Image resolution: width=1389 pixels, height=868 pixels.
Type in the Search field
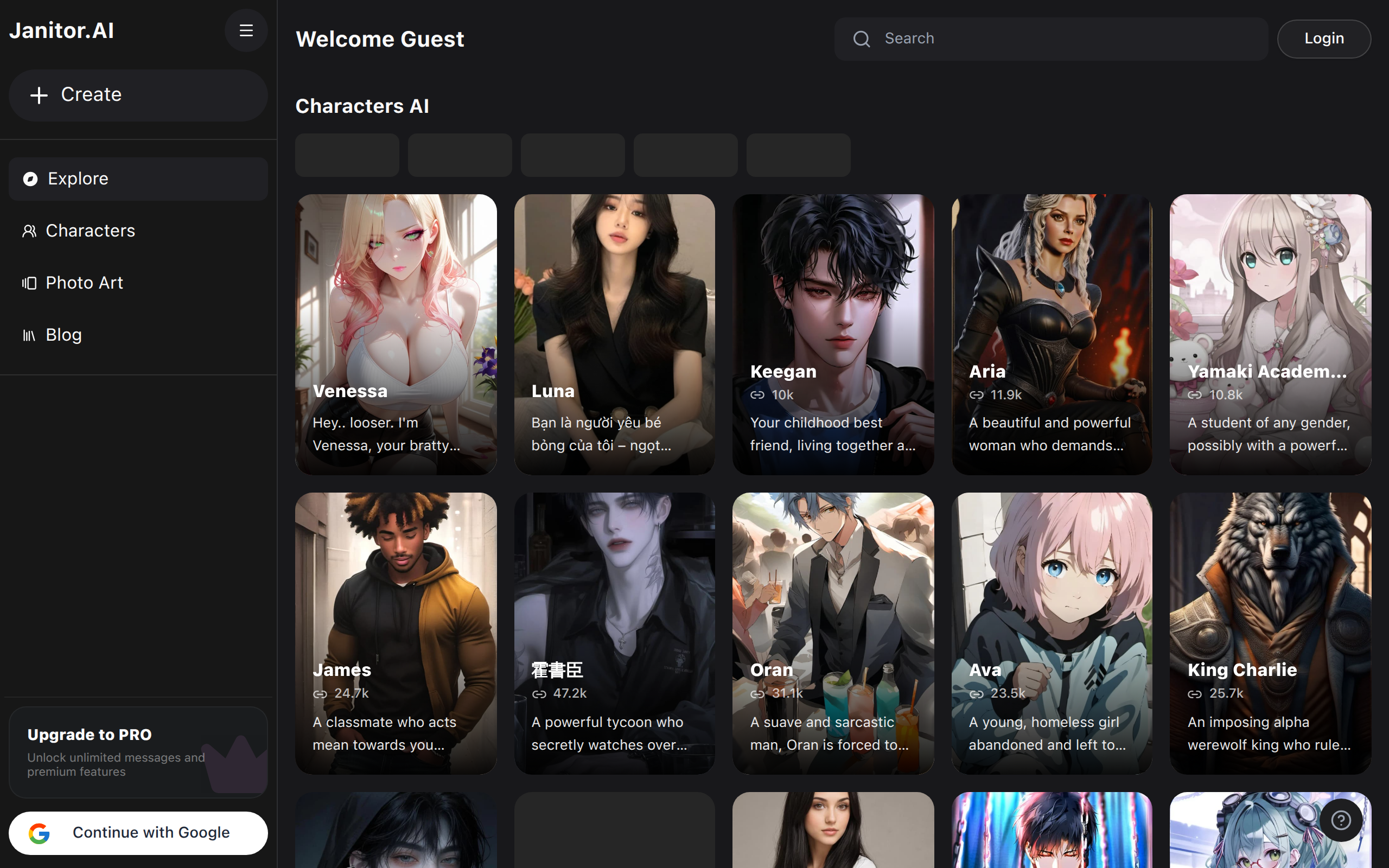(1068, 39)
